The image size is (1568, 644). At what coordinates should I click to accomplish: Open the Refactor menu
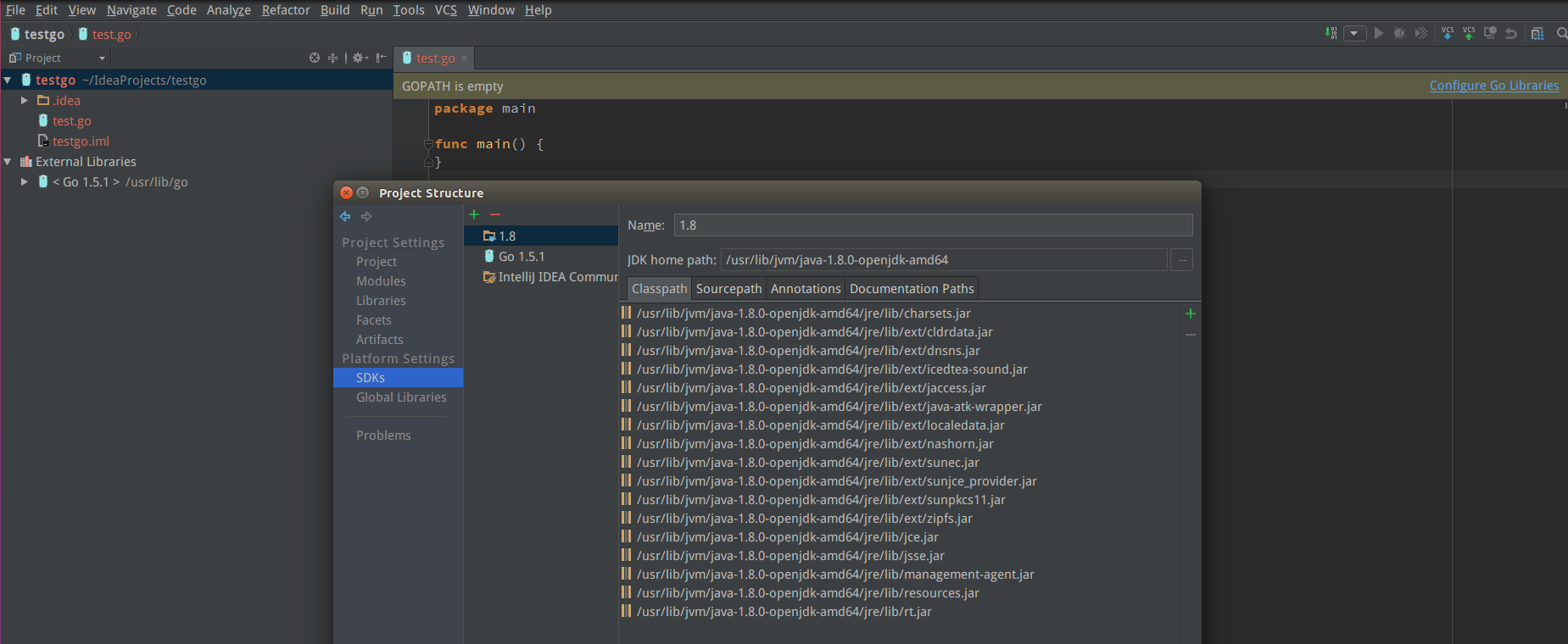286,10
